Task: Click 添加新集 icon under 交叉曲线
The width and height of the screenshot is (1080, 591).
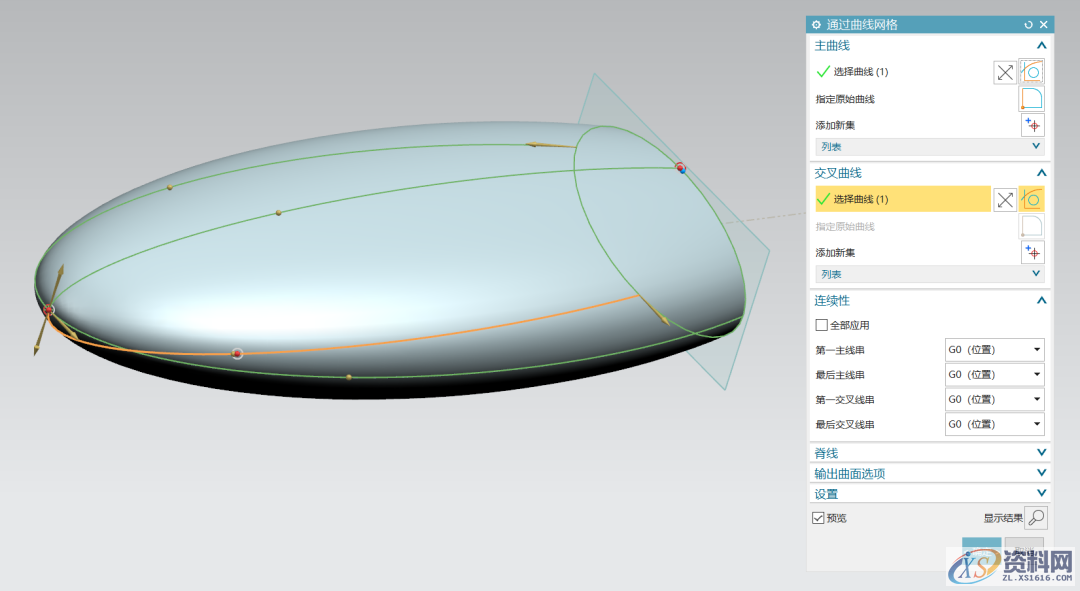Action: (1032, 253)
